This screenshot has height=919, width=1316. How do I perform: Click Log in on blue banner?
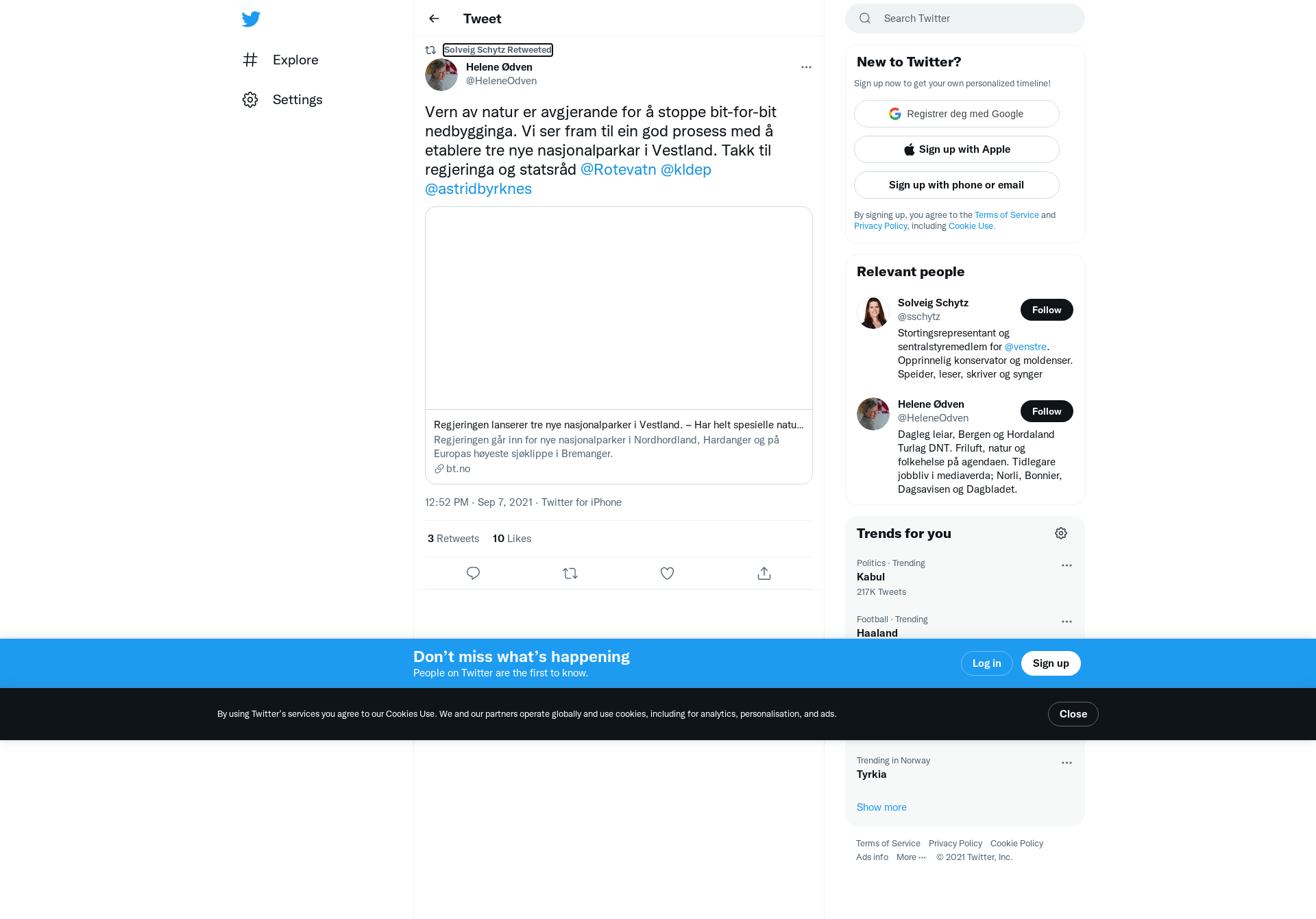point(987,663)
